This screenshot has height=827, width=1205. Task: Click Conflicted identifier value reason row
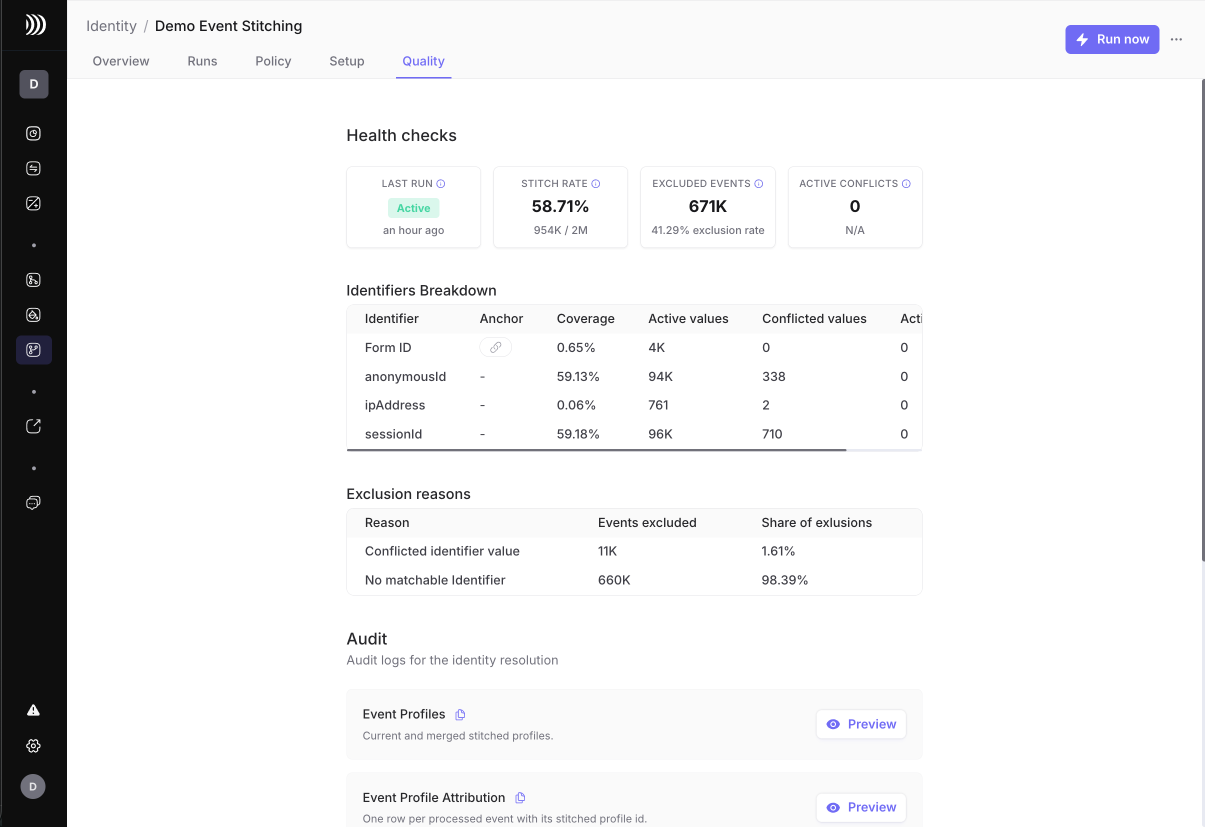pyautogui.click(x=634, y=551)
